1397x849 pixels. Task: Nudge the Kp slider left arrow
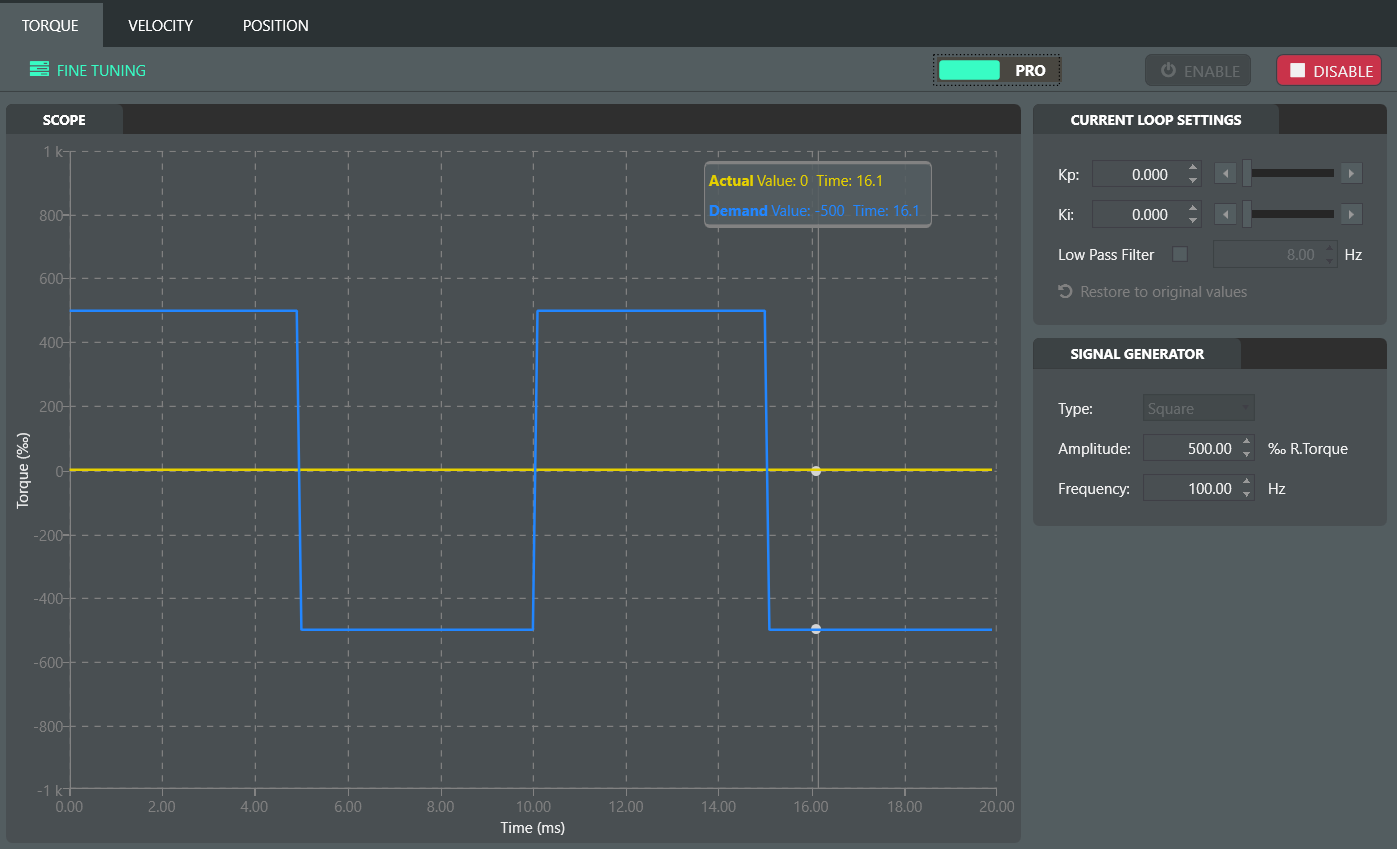tap(1225, 174)
